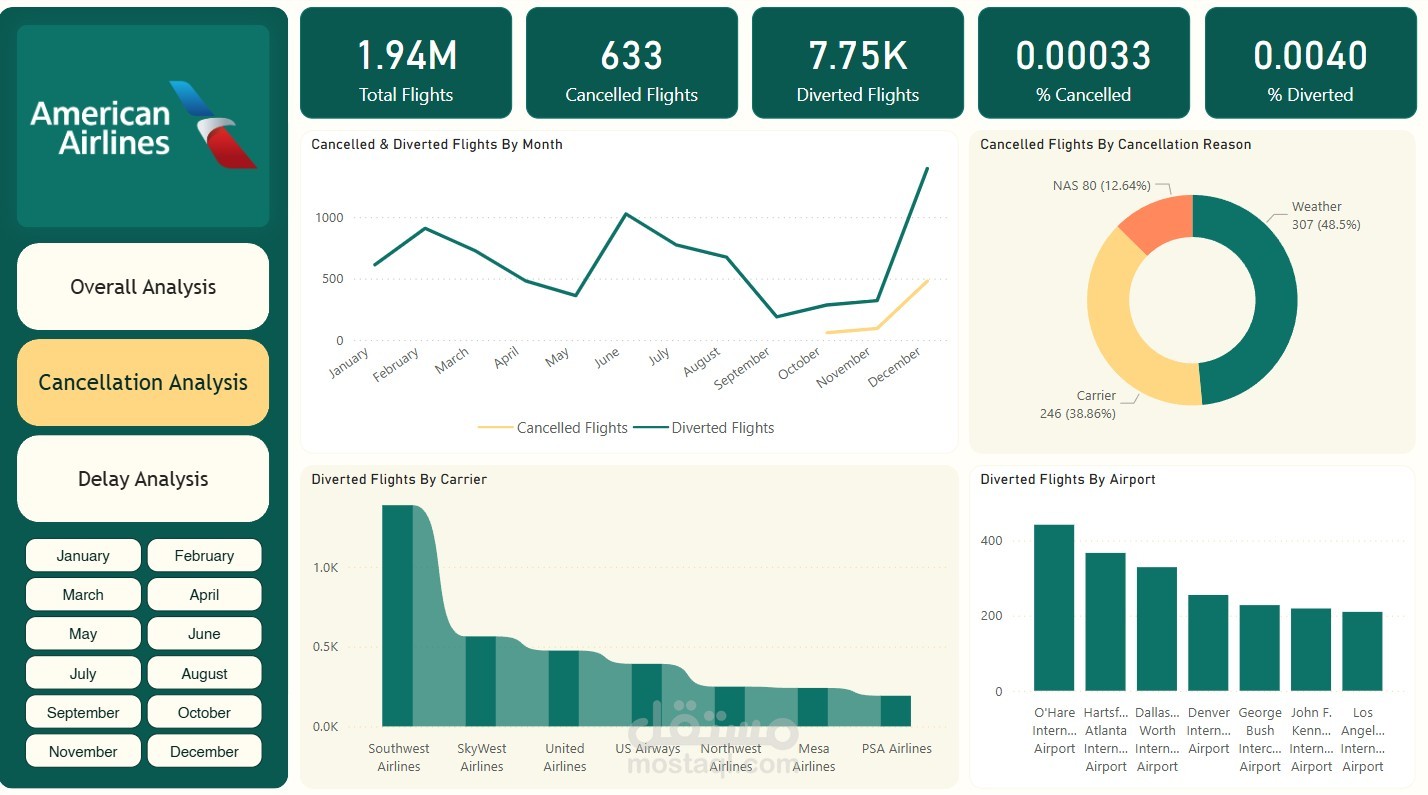Toggle May month filter
This screenshot has height=795, width=1428.
pyautogui.click(x=83, y=634)
